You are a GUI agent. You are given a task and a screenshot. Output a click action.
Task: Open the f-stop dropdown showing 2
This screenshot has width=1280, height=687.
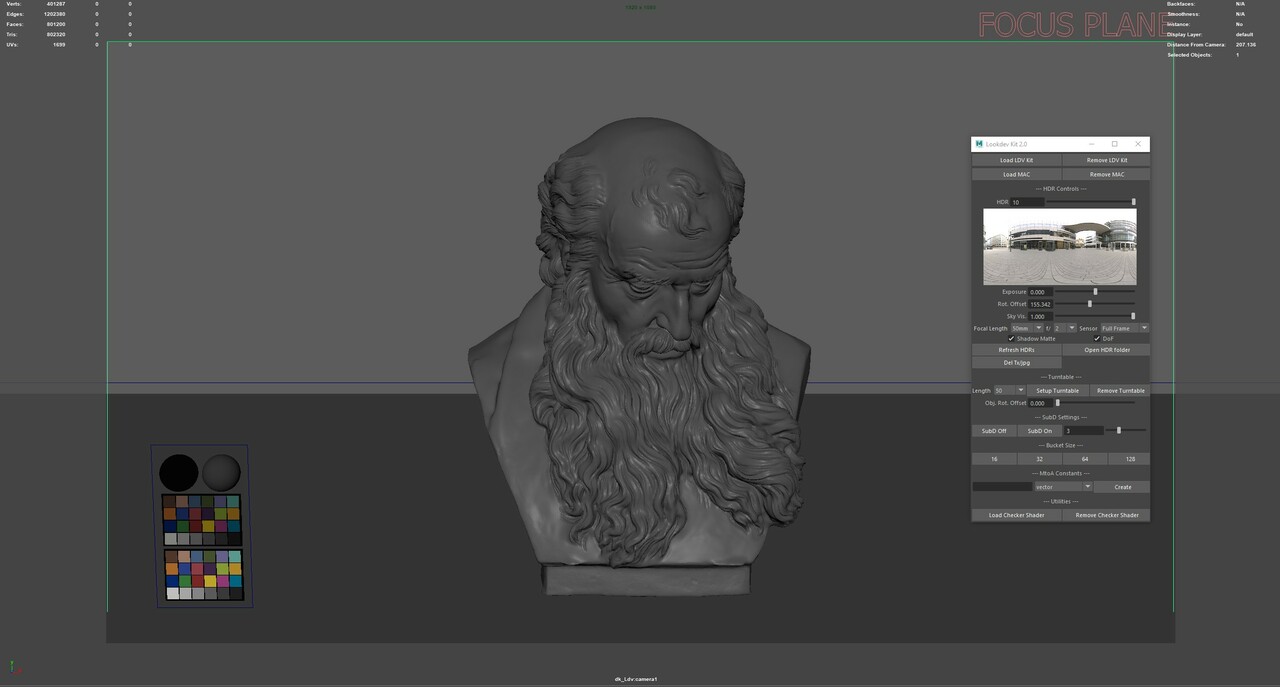pyautogui.click(x=1065, y=328)
